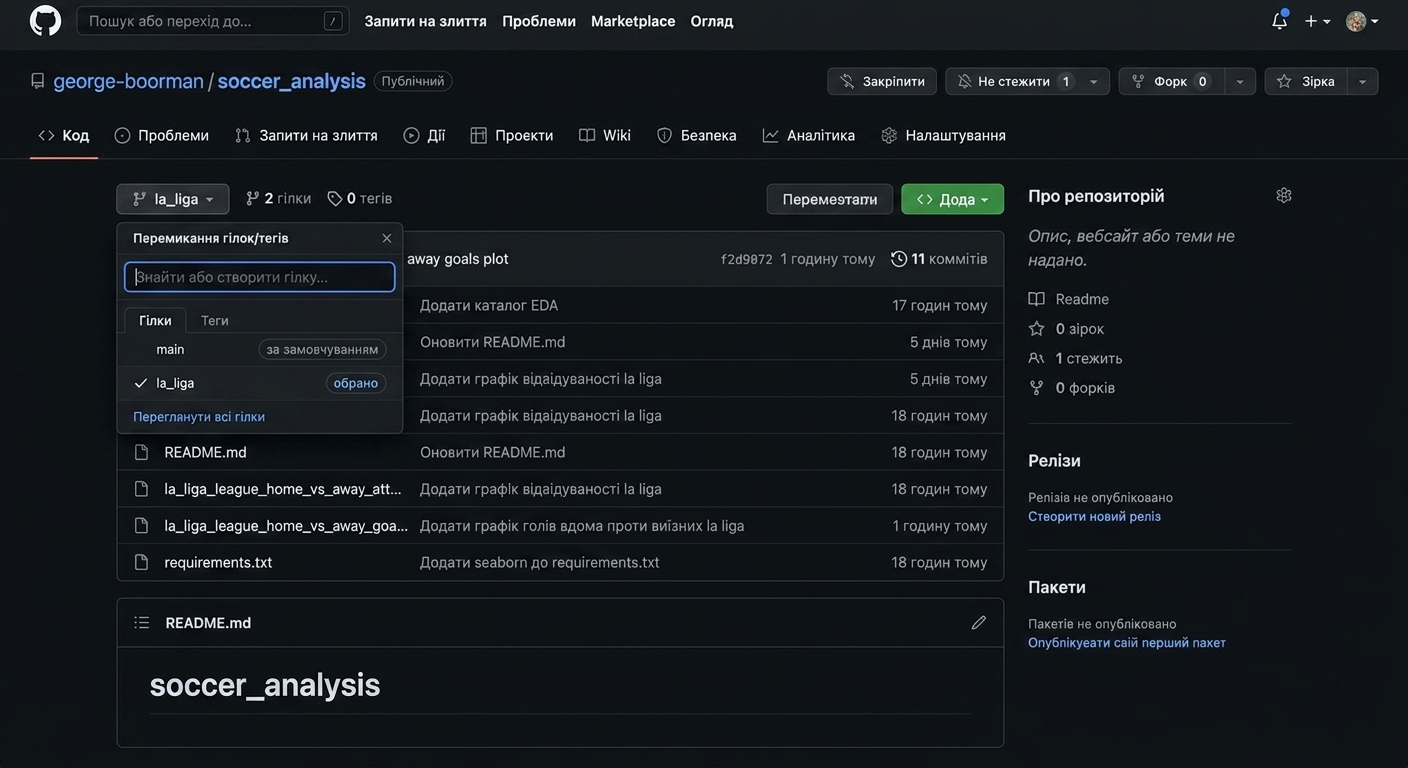Open the green Дода dropdown button
The image size is (1408, 768).
953,199
